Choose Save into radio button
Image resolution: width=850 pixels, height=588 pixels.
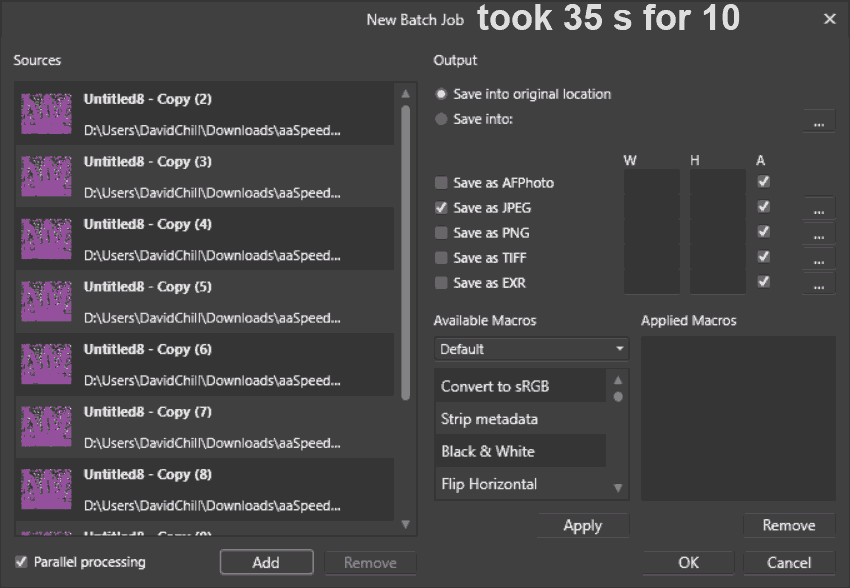tap(442, 120)
